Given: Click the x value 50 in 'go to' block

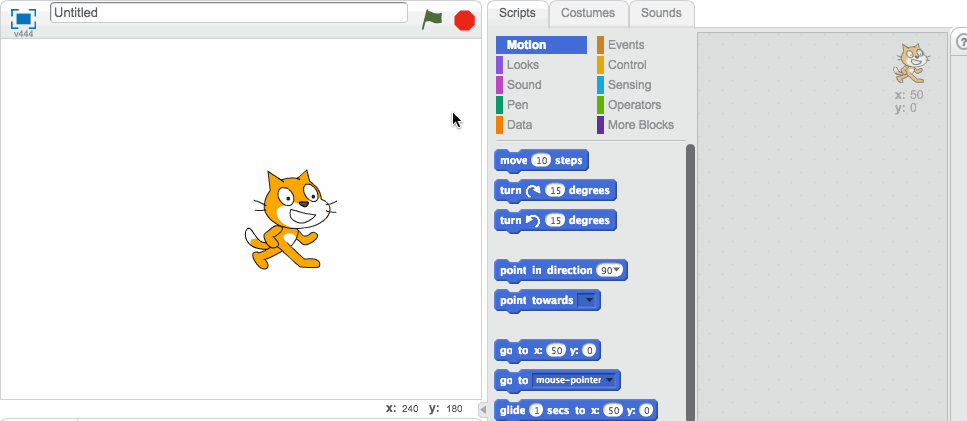Looking at the screenshot, I should tap(556, 351).
